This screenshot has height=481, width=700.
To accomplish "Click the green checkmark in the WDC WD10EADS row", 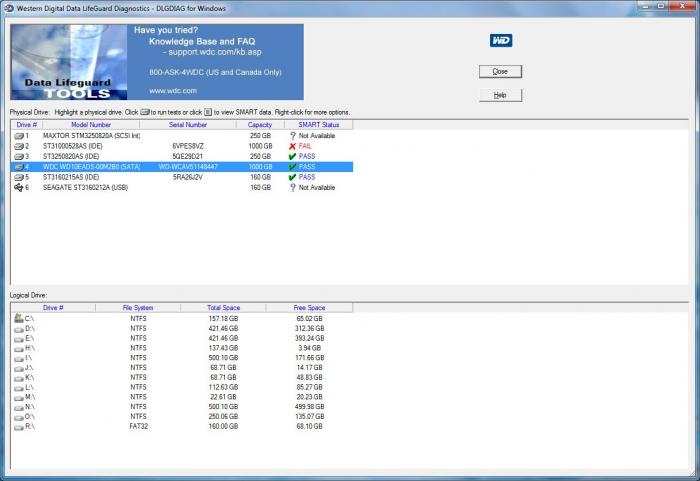I will point(292,167).
